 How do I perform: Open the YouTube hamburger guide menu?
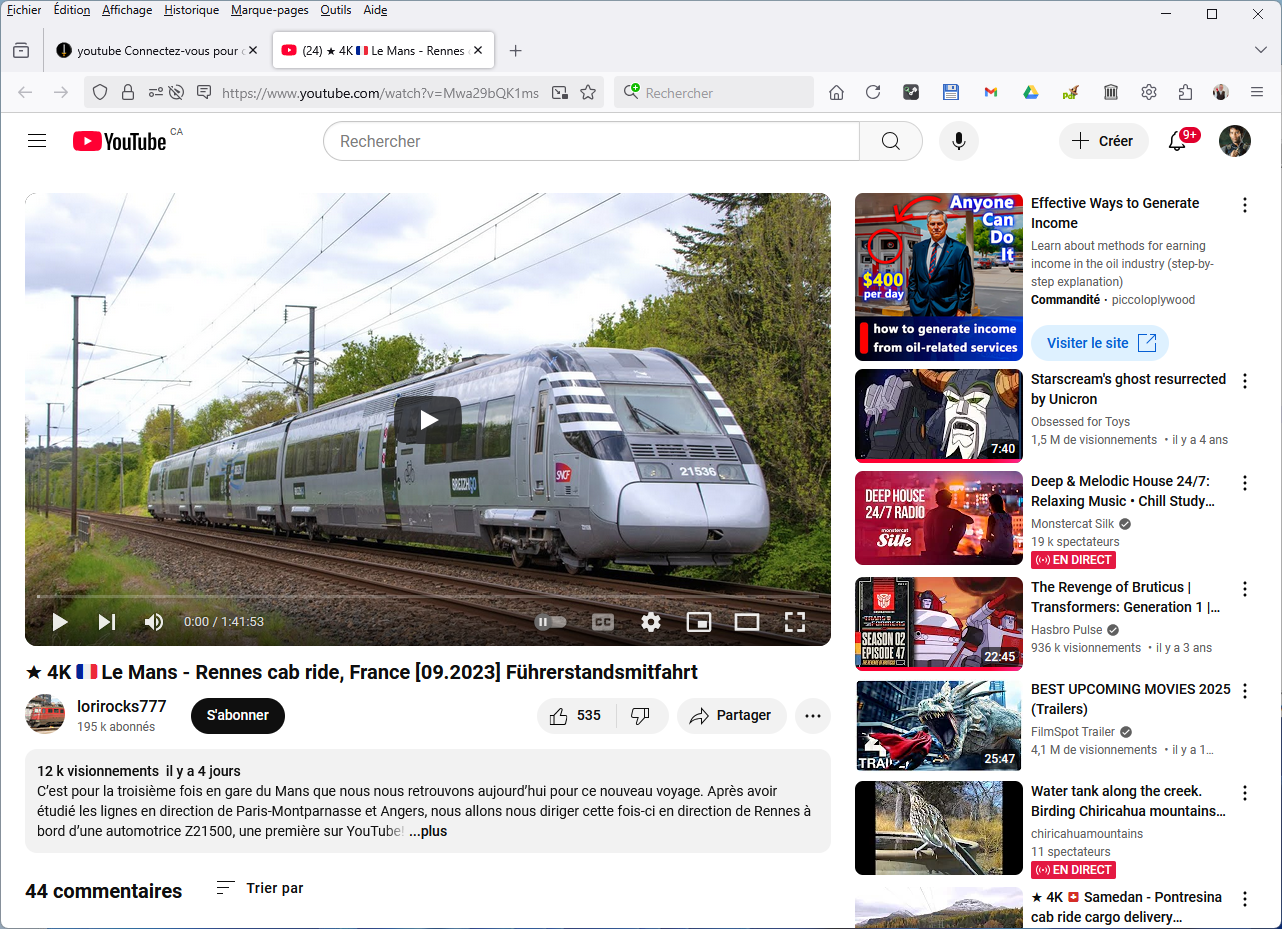(x=37, y=141)
